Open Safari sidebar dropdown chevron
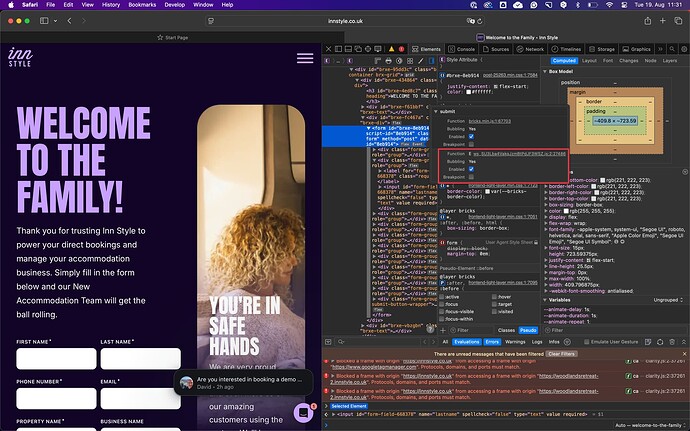 [x=55, y=21]
